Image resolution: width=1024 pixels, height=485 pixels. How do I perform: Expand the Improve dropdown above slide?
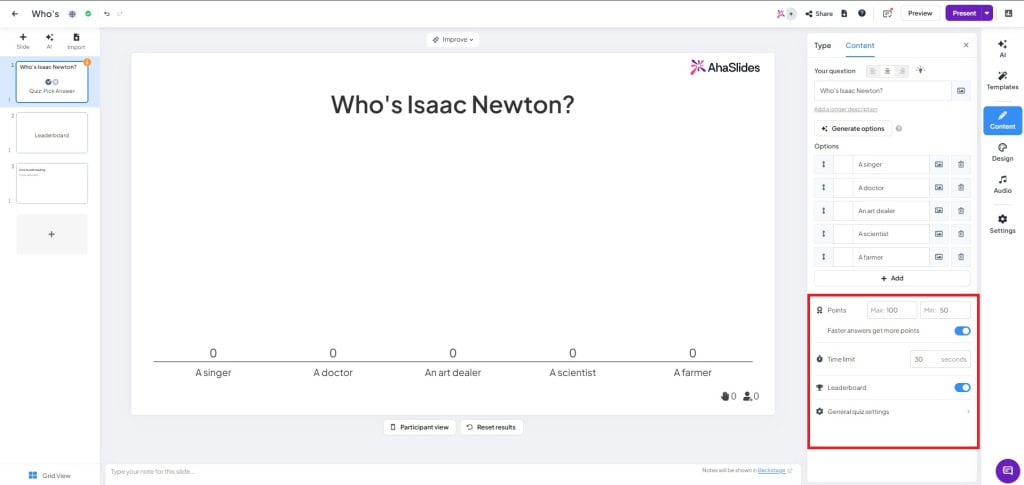(x=452, y=40)
